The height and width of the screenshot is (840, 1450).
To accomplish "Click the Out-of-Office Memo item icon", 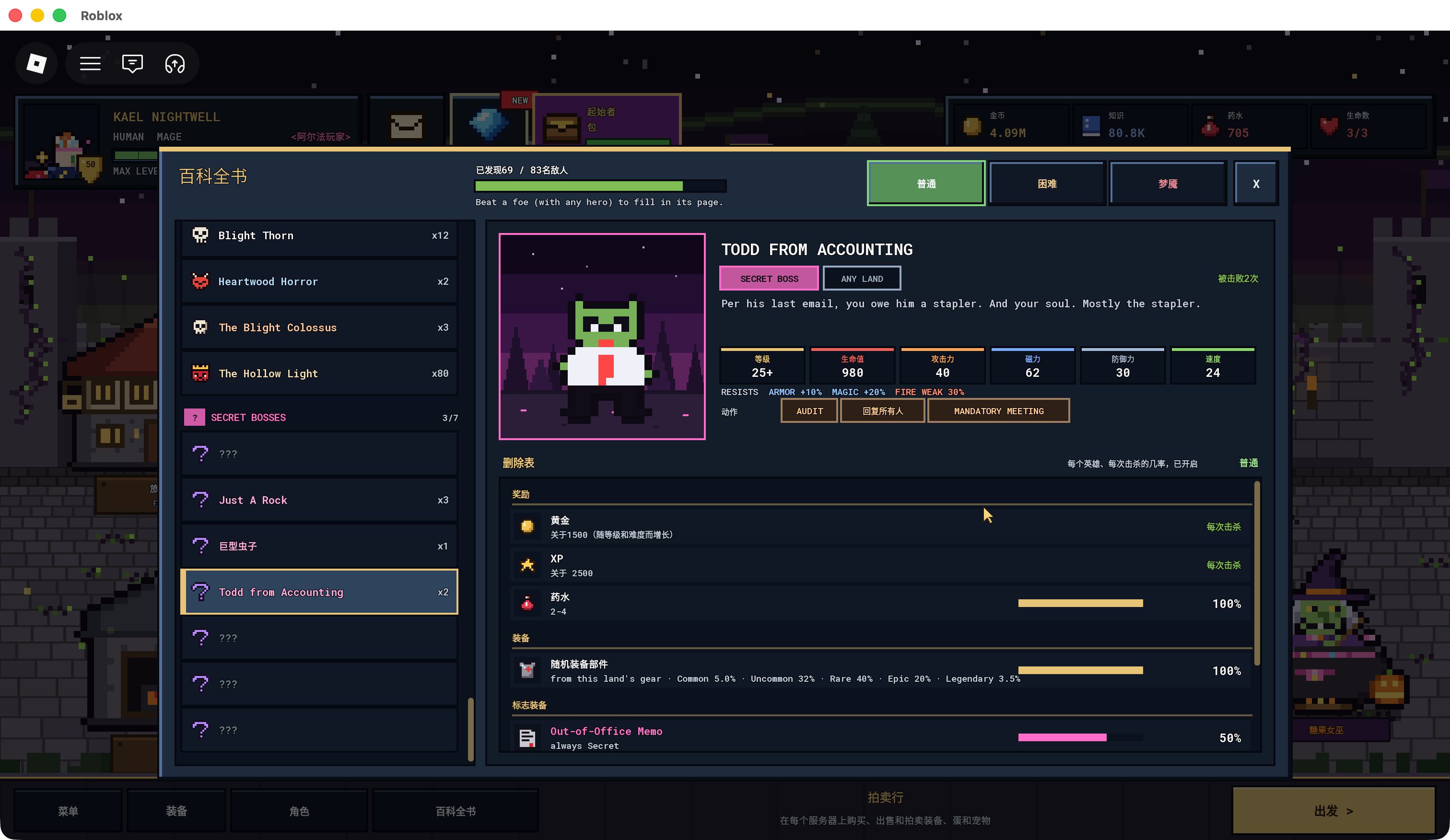I will tap(527, 737).
